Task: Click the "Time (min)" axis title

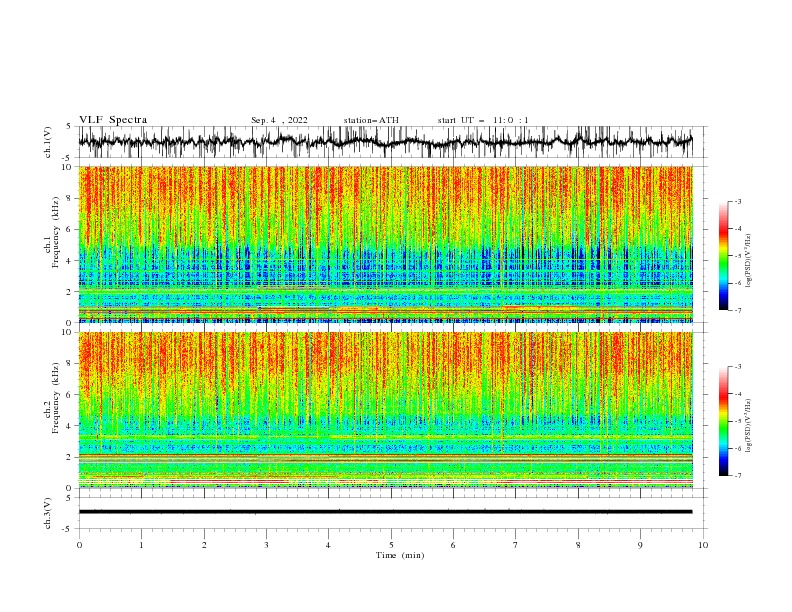Action: click(400, 555)
